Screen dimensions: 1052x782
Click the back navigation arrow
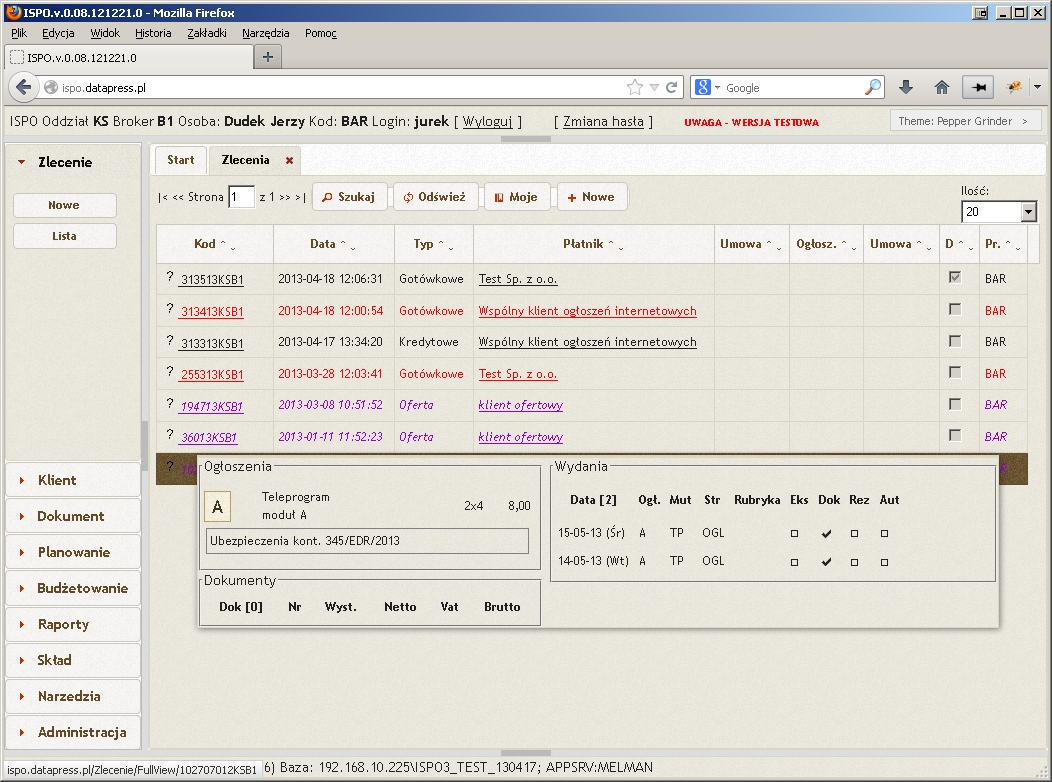pyautogui.click(x=22, y=87)
